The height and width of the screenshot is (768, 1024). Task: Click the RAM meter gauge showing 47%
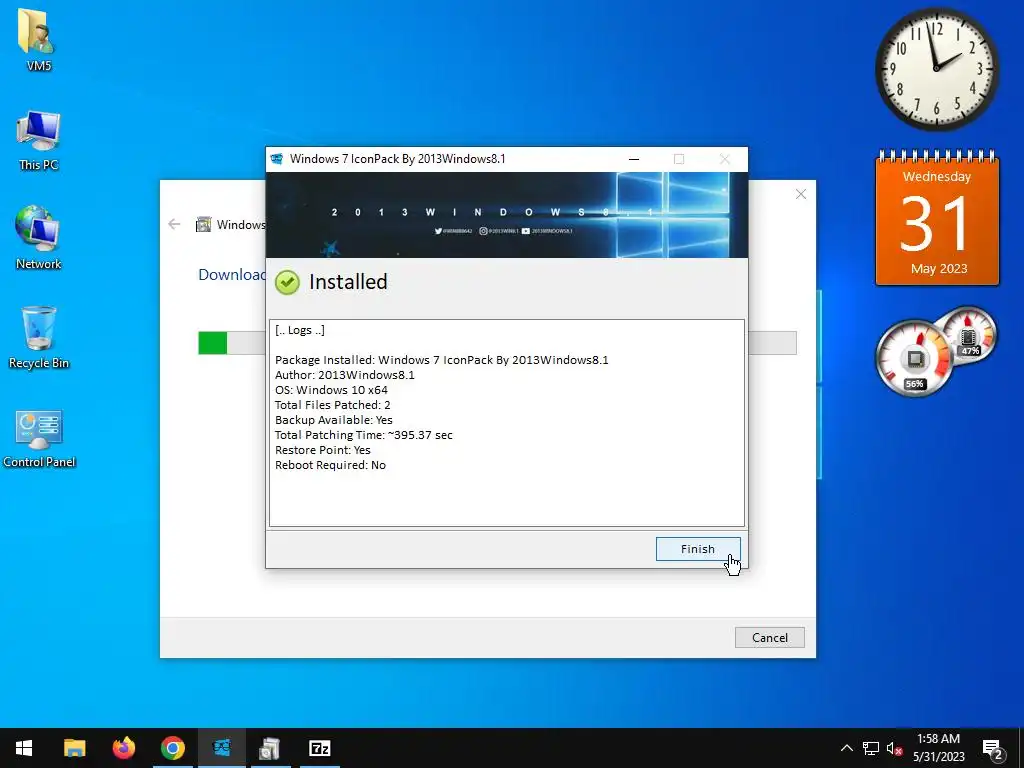[x=968, y=337]
